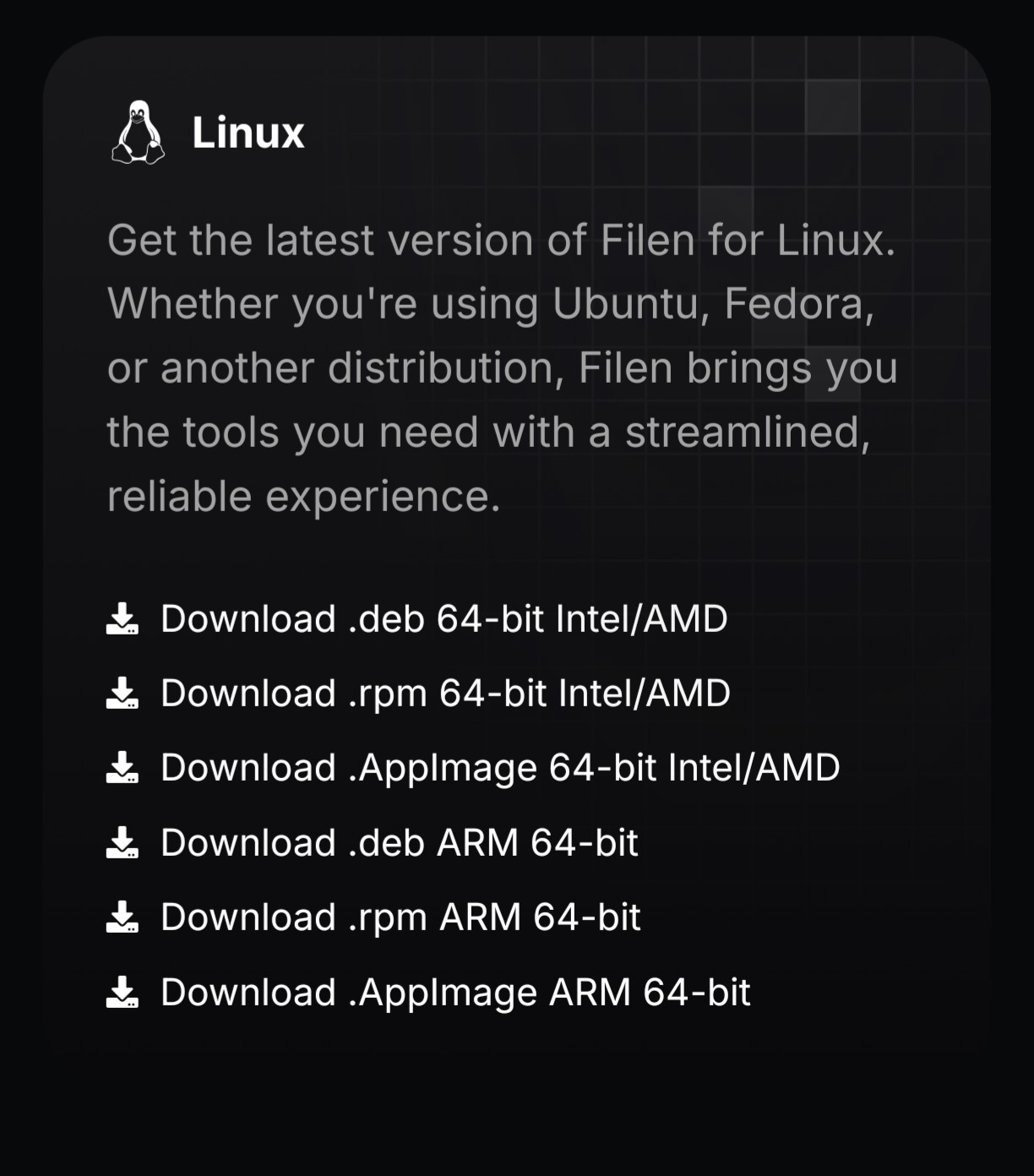Click download icon beside .deb ARM 64-bit
1034x1176 pixels.
coord(122,842)
